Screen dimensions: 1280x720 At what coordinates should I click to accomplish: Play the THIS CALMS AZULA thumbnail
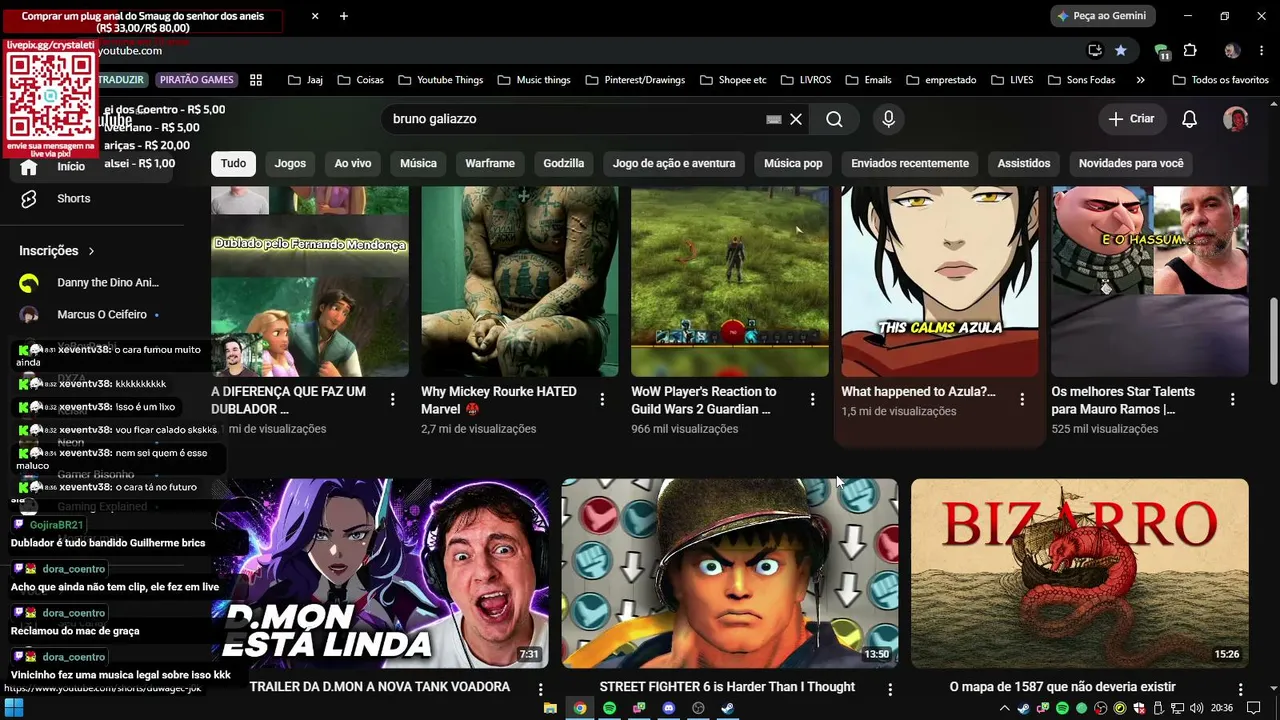[x=940, y=282]
